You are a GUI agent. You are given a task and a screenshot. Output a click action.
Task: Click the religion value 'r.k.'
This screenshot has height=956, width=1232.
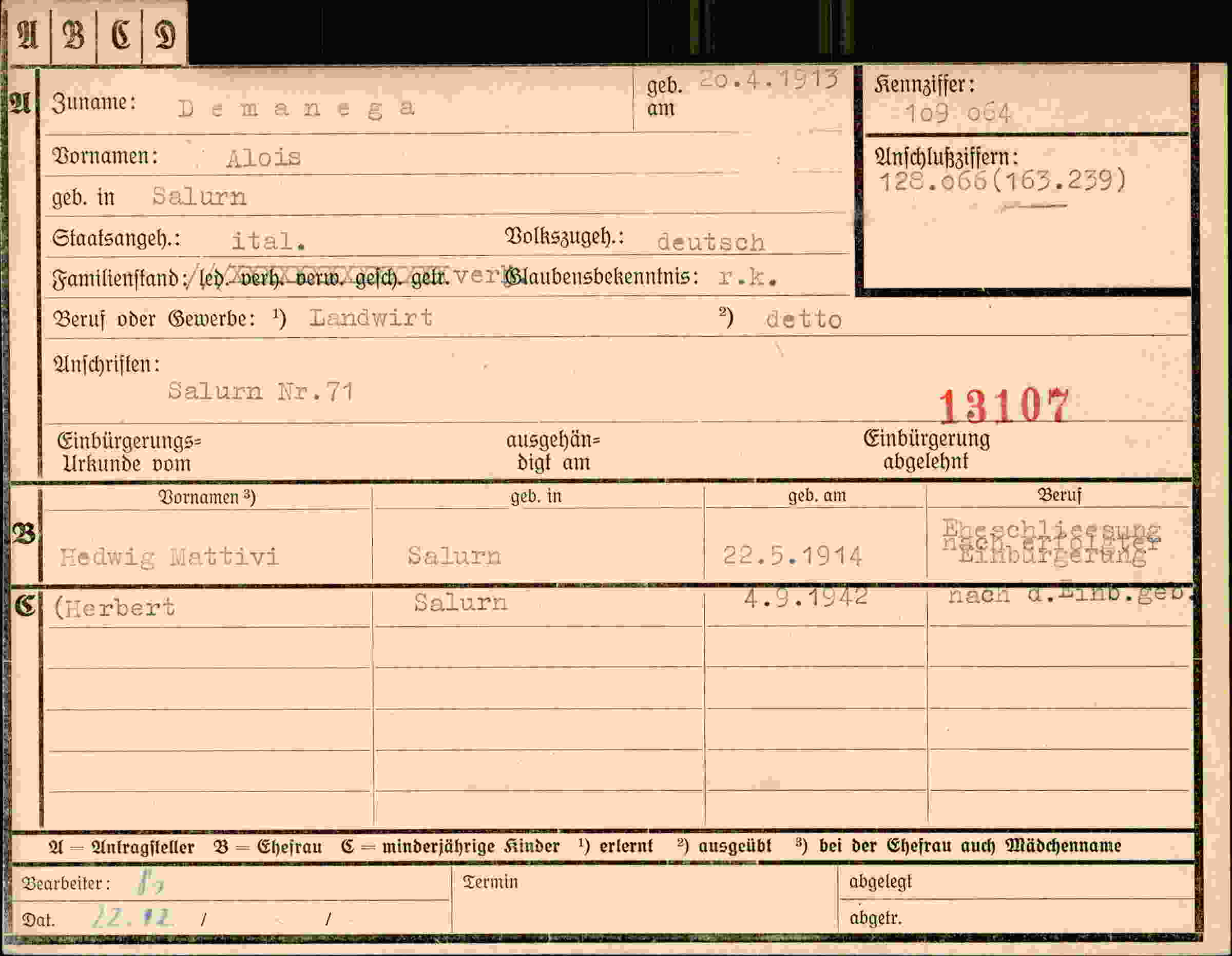point(748,277)
